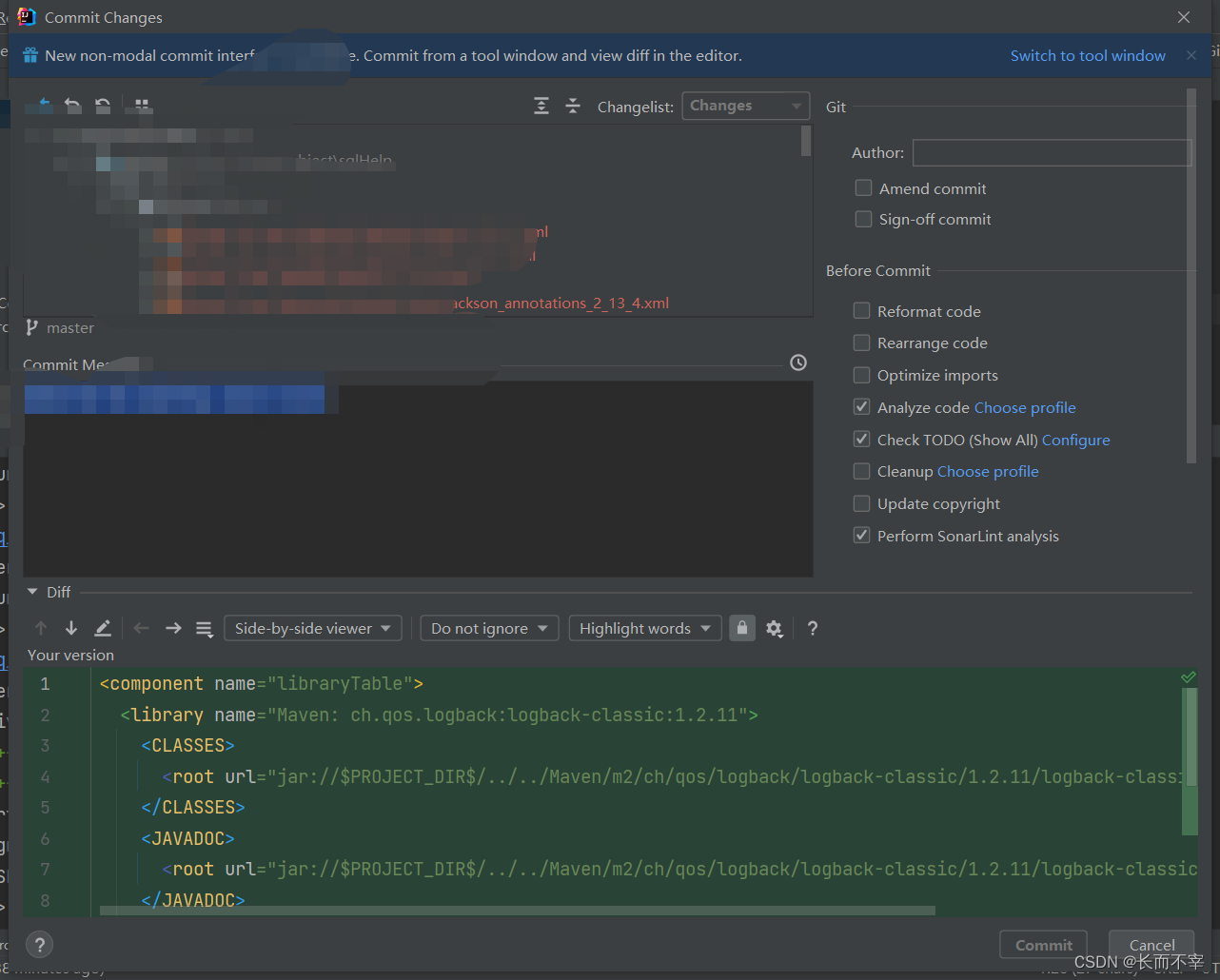Uncheck Perform SonarLint analysis checkbox
This screenshot has height=980, width=1220.
(x=862, y=536)
